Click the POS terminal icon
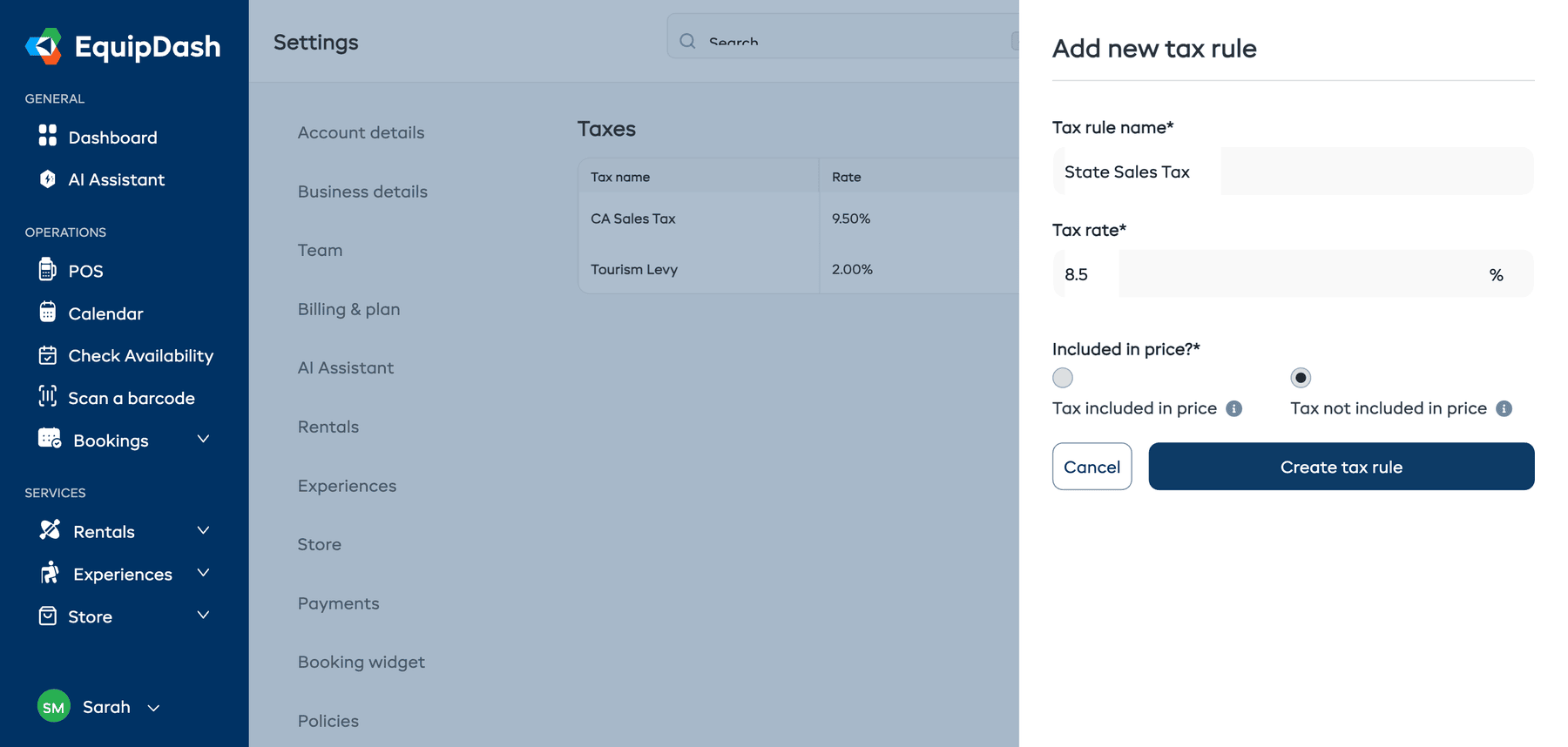 [48, 269]
